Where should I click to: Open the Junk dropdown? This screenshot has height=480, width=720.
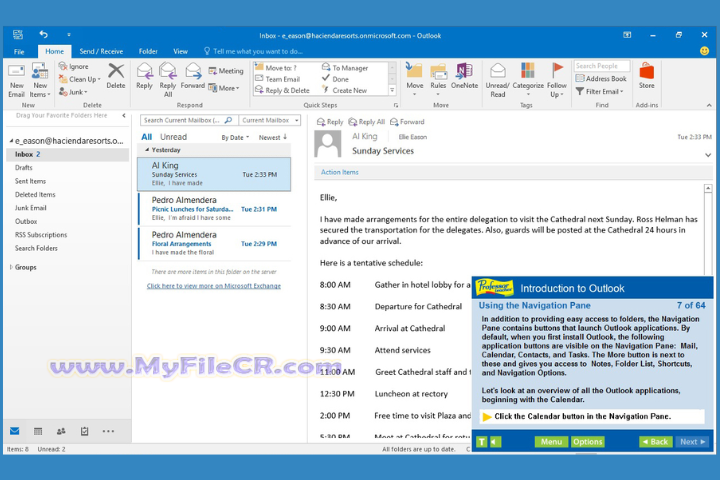tap(73, 92)
